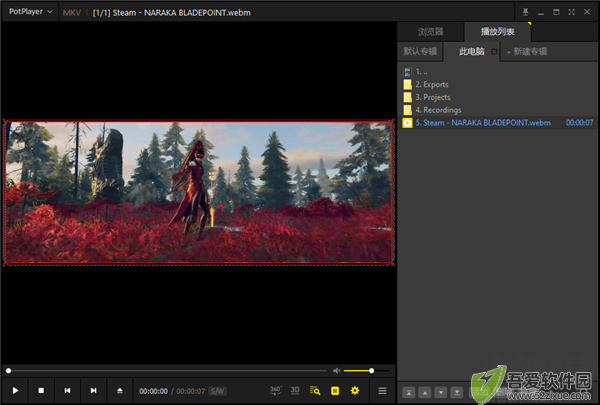Toggle 3D video mode
The height and width of the screenshot is (405, 600).
(x=295, y=390)
